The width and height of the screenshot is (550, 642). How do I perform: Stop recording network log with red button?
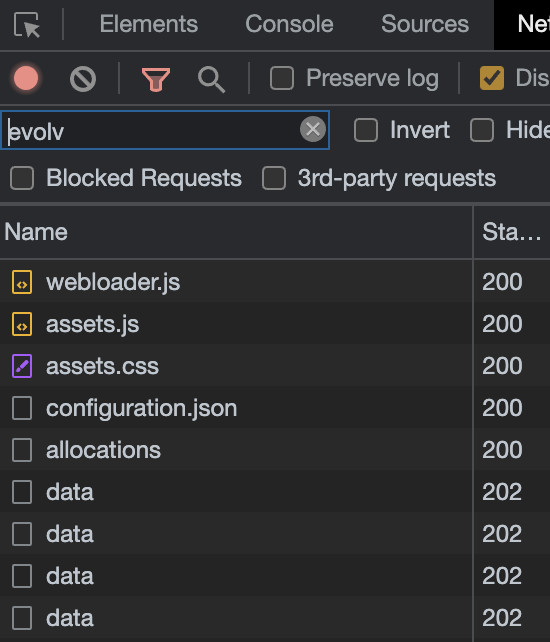[x=26, y=78]
